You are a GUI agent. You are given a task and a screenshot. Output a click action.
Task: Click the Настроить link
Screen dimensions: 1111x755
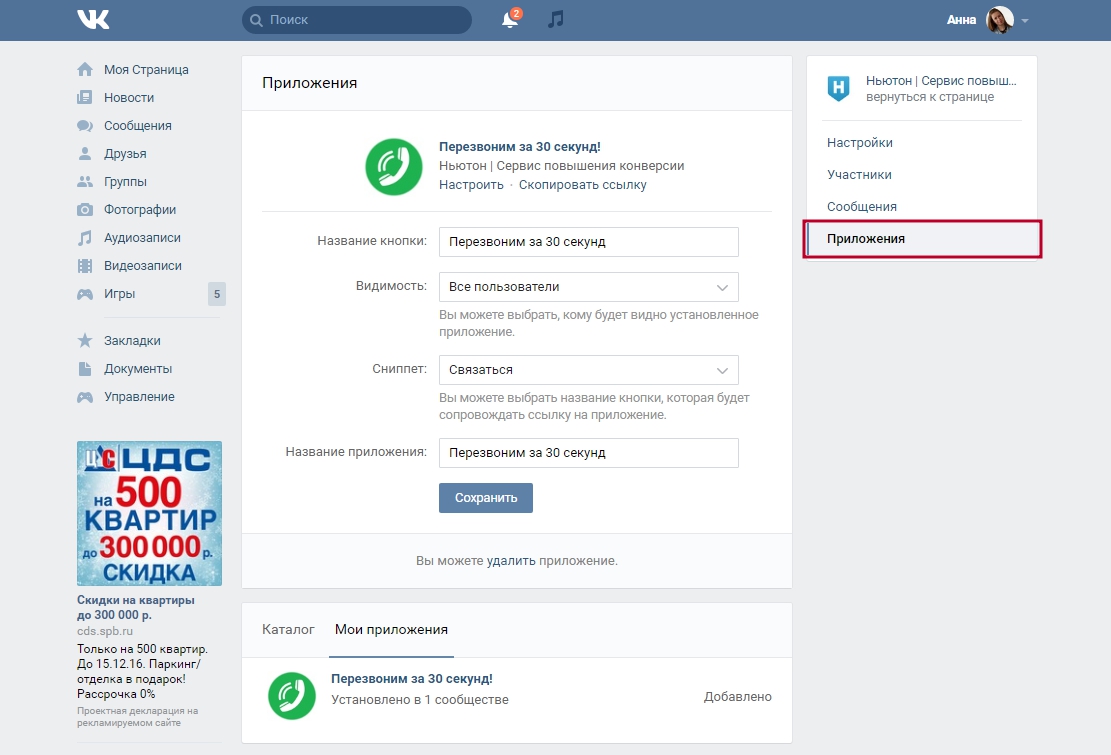(x=471, y=185)
